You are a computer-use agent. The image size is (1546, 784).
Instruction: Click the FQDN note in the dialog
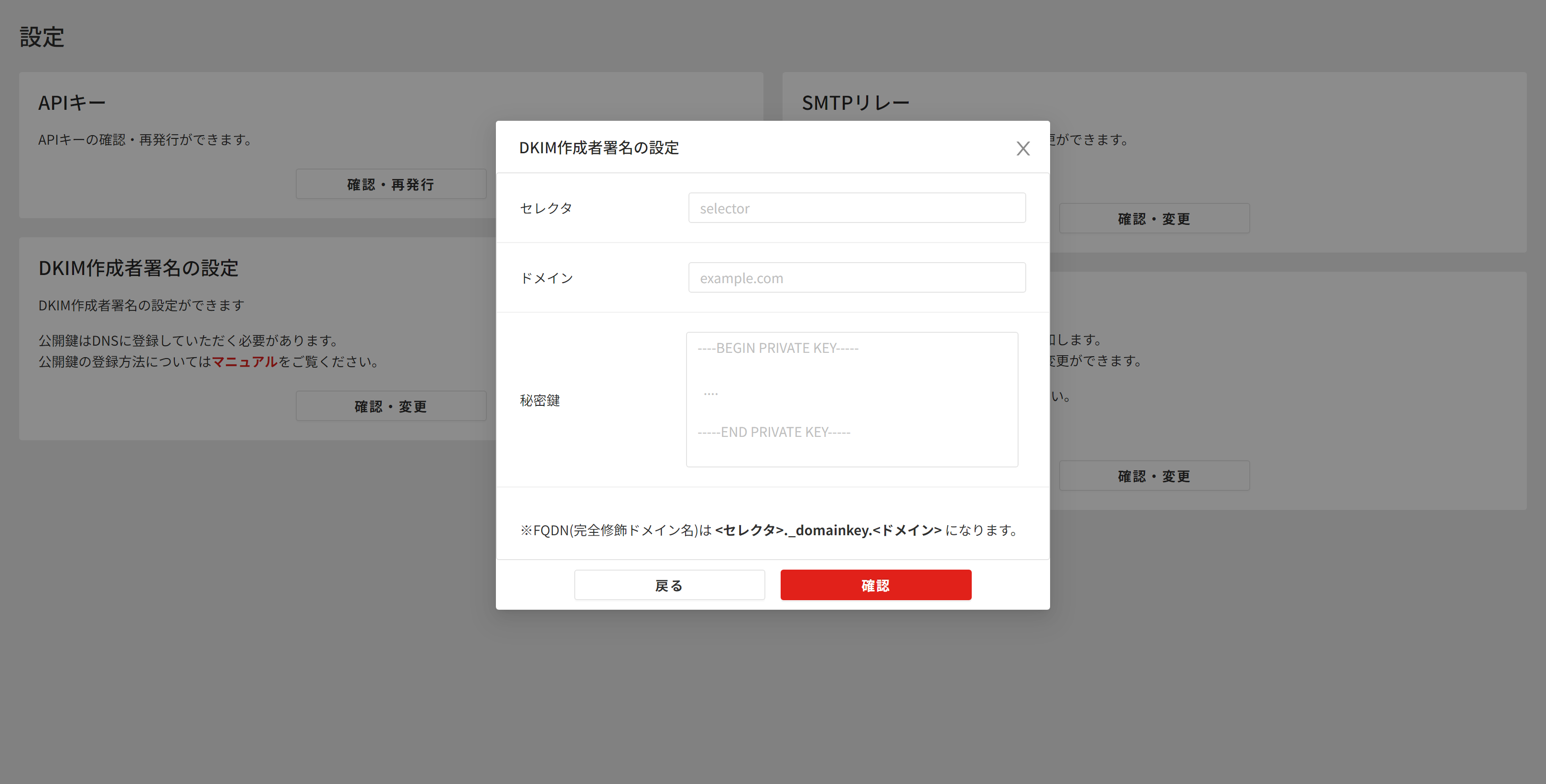[x=768, y=530]
